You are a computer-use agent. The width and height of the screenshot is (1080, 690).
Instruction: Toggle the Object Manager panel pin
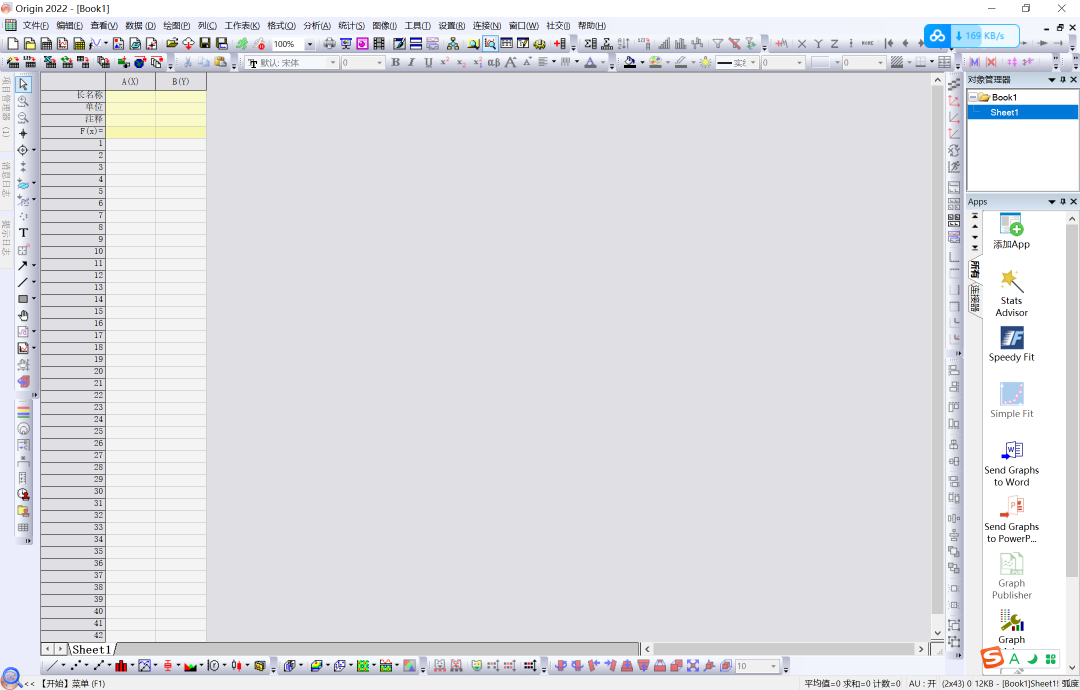(1063, 80)
